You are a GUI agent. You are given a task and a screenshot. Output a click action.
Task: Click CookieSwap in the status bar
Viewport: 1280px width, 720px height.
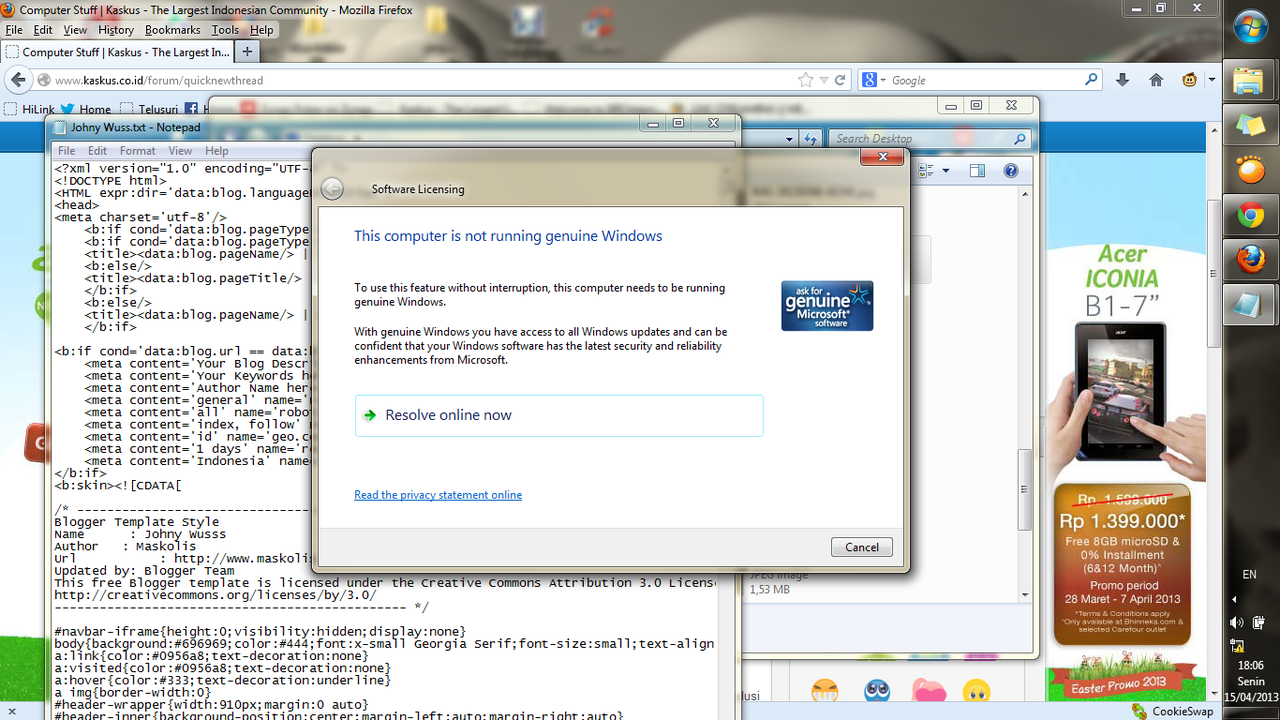point(1173,711)
